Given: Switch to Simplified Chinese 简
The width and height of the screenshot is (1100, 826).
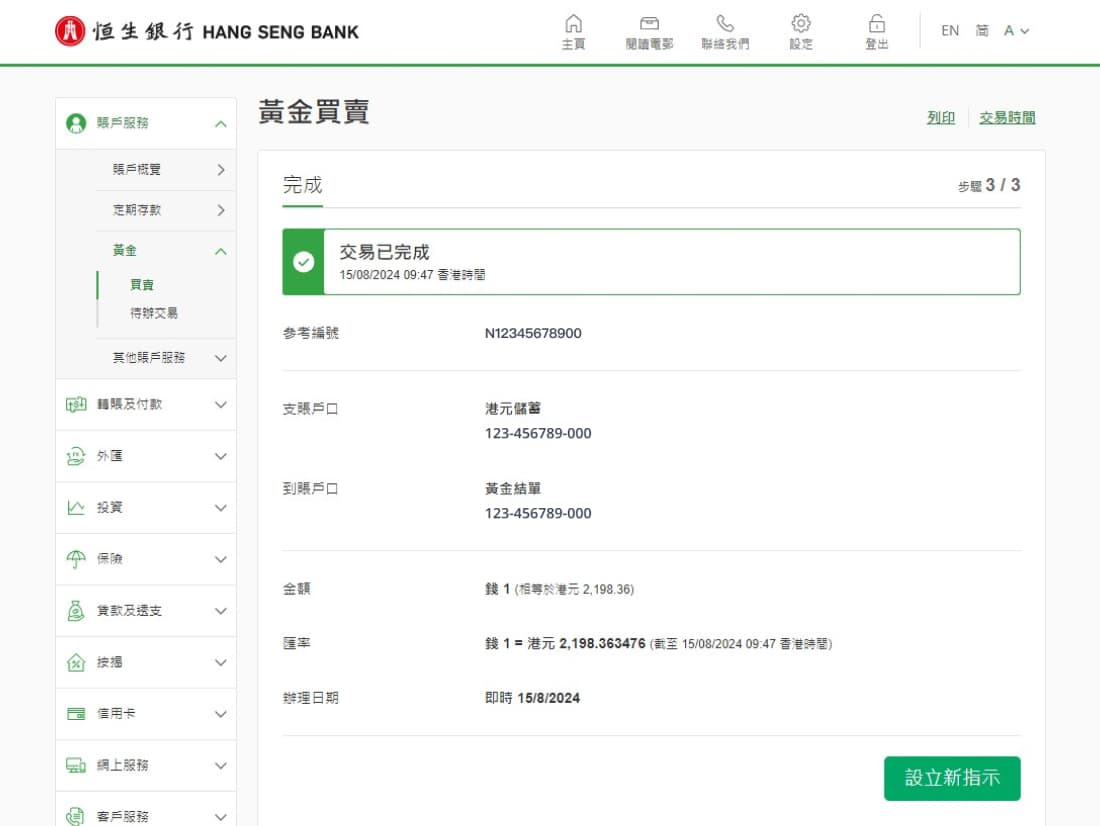Looking at the screenshot, I should tap(982, 31).
